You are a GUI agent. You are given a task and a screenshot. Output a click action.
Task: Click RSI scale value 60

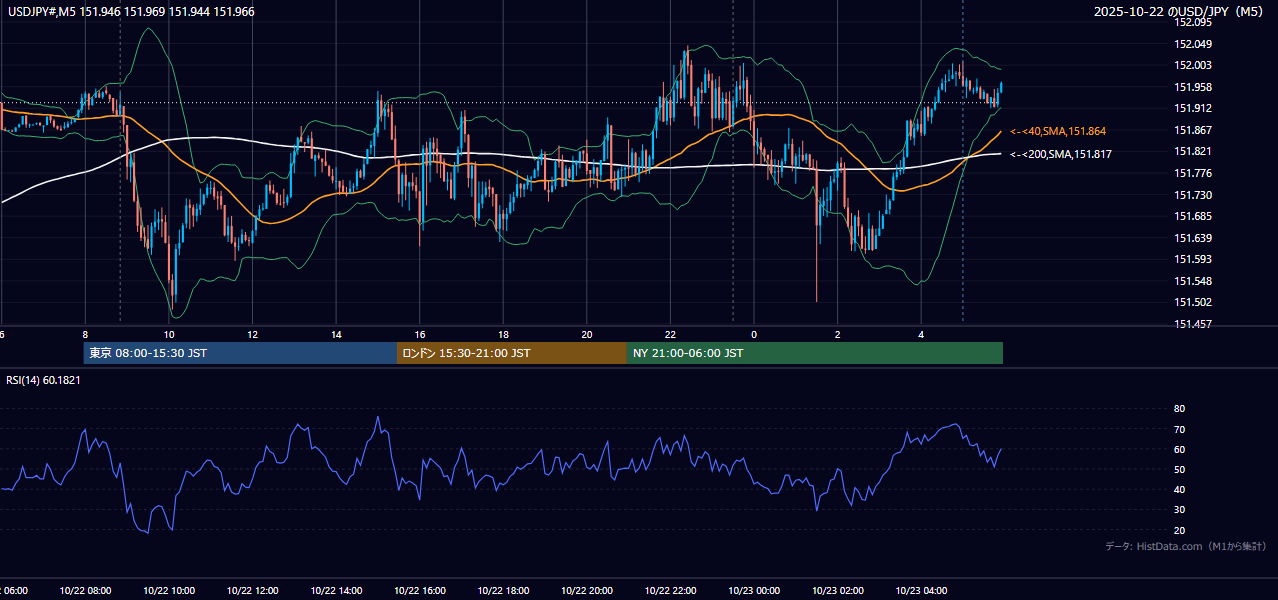[1179, 449]
